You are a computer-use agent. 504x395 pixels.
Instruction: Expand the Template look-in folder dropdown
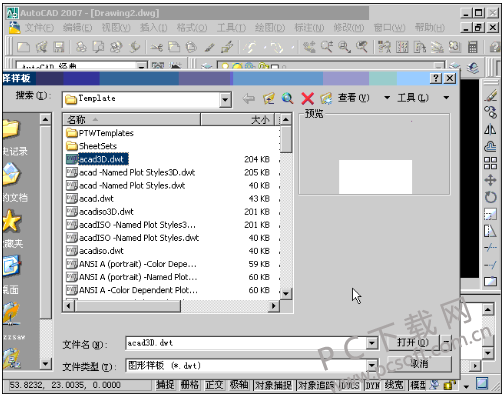point(225,99)
